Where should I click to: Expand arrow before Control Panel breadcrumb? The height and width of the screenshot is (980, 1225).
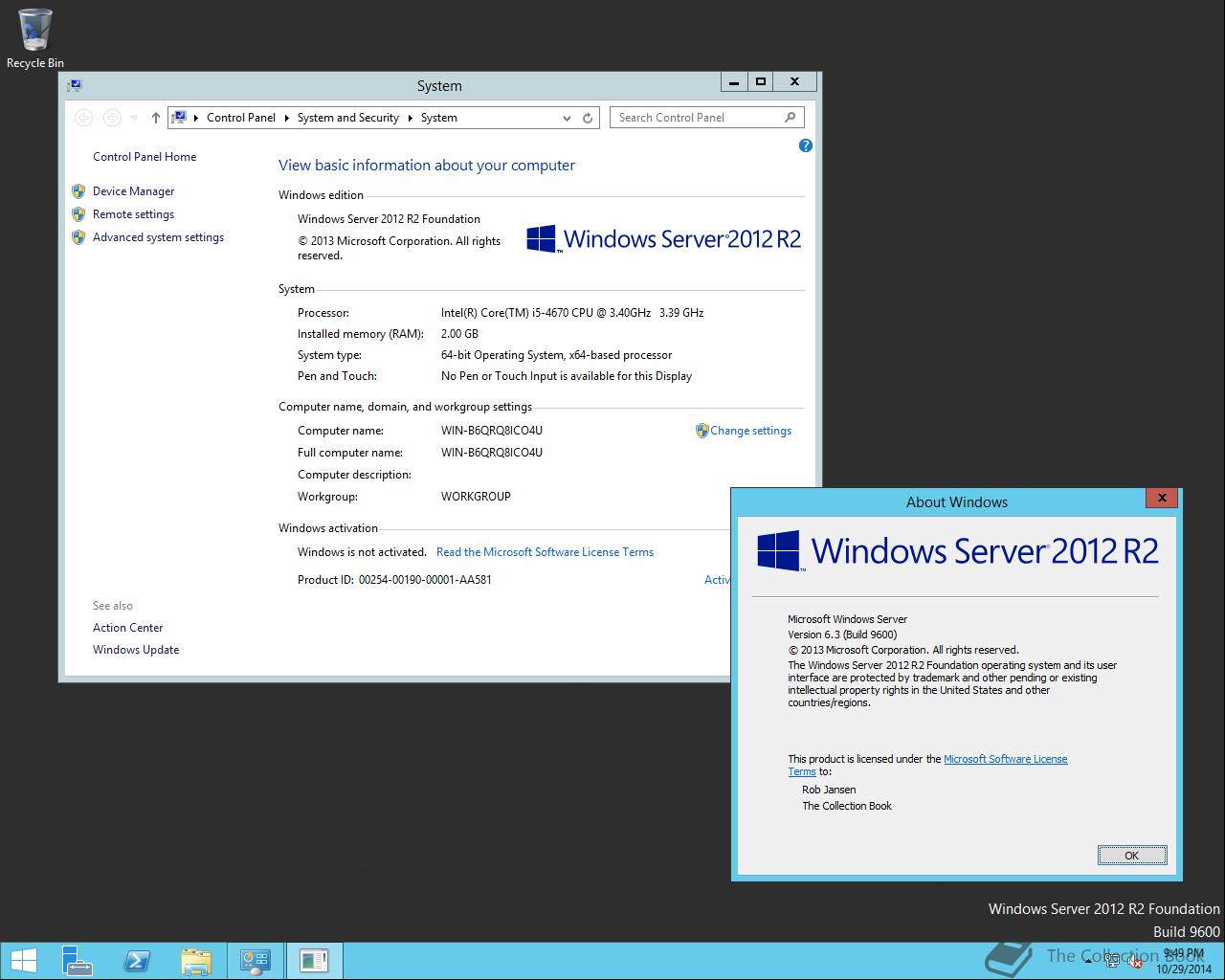click(196, 118)
